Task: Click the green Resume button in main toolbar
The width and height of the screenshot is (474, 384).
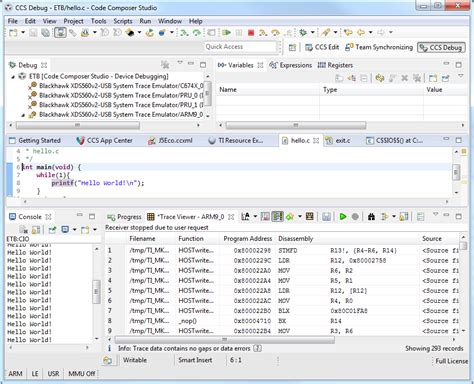Action: click(x=227, y=33)
